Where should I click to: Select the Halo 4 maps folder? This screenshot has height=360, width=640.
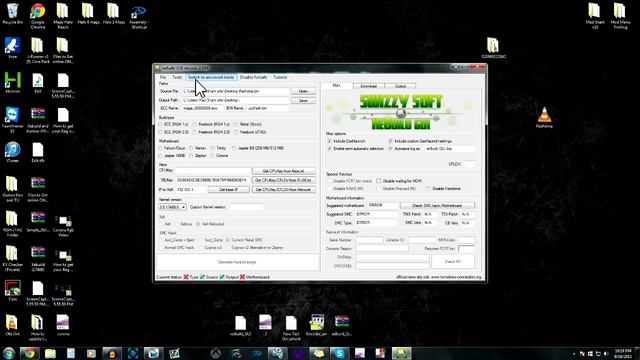(x=88, y=13)
